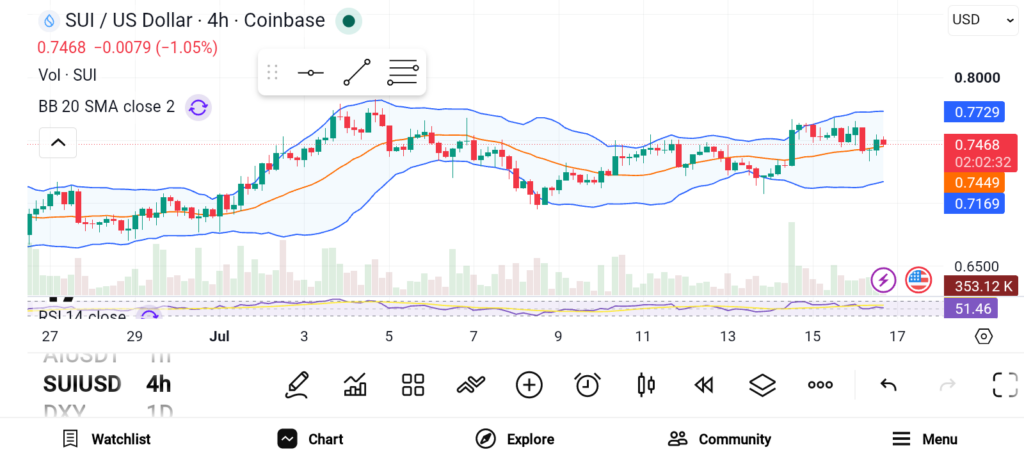Click the 0.6500 price axis label
Viewport: 1024px width, 461px height.
click(x=977, y=266)
